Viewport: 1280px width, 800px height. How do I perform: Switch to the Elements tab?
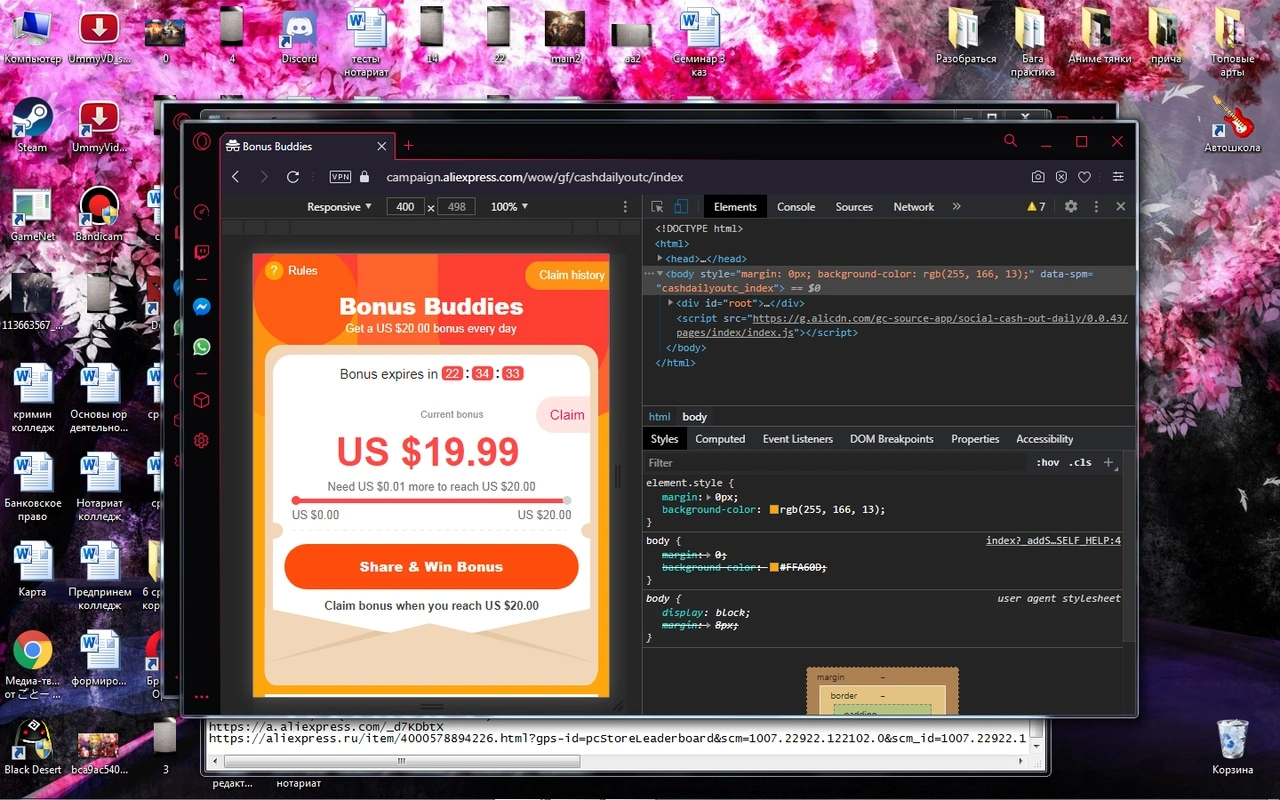(735, 207)
